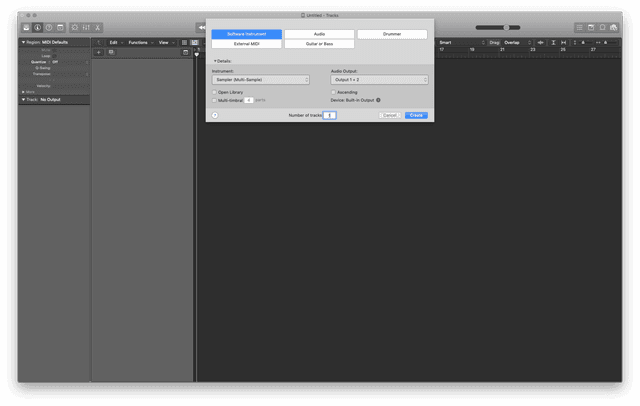Viewport: 640px width, 406px height.
Task: Open the View menu
Action: (166, 42)
